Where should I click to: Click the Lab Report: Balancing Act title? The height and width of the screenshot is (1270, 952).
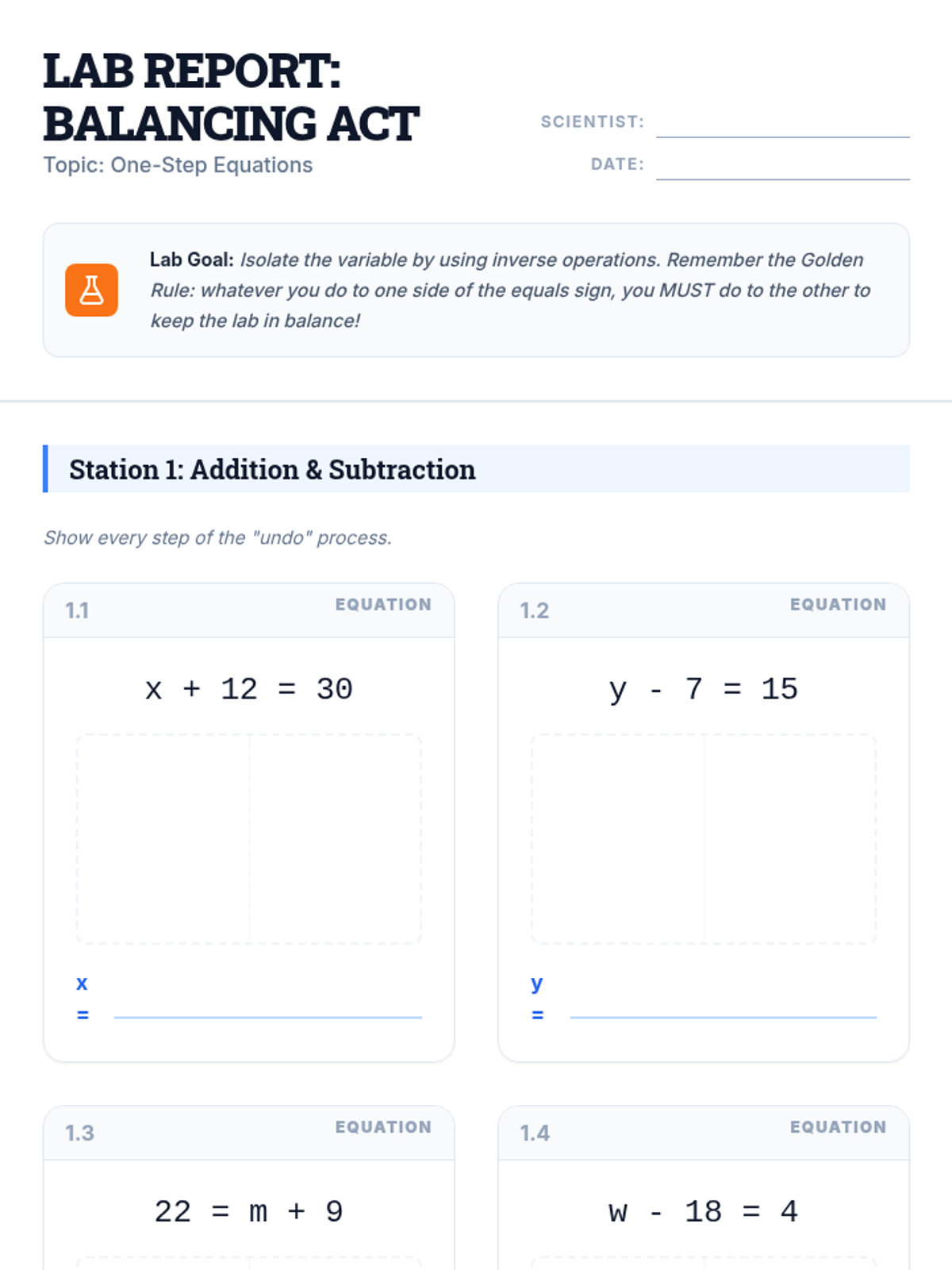(231, 97)
